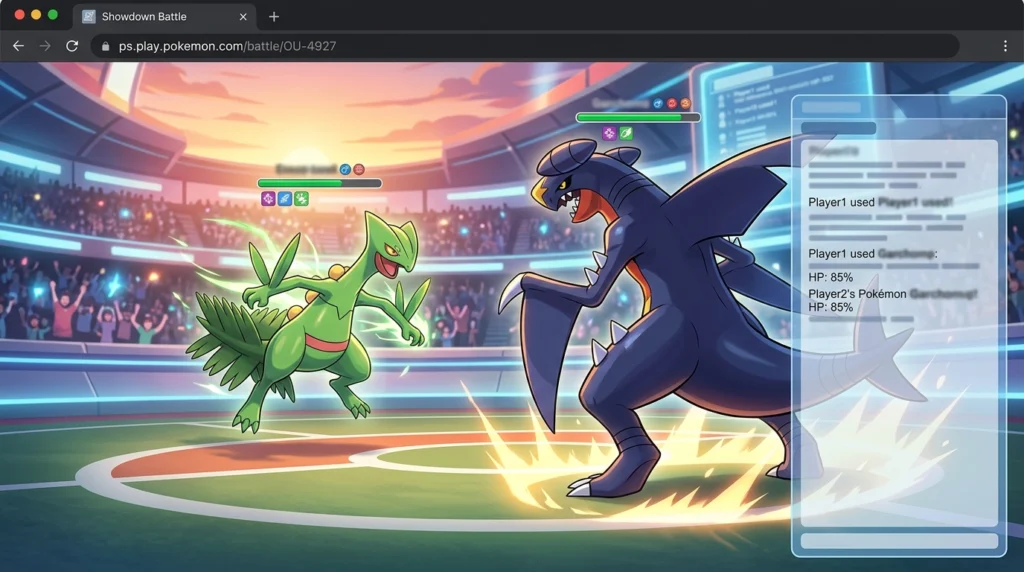Click the green macOS fullscreen button
Viewport: 1024px width, 572px height.
pyautogui.click(x=53, y=15)
